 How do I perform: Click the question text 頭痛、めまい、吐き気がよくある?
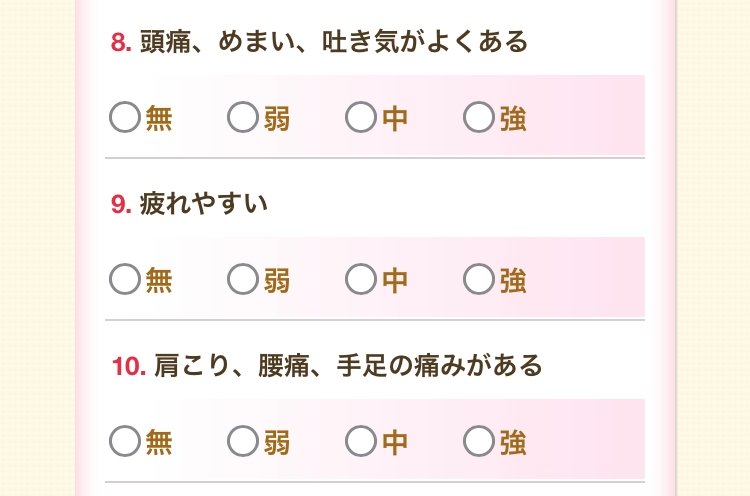tap(334, 43)
